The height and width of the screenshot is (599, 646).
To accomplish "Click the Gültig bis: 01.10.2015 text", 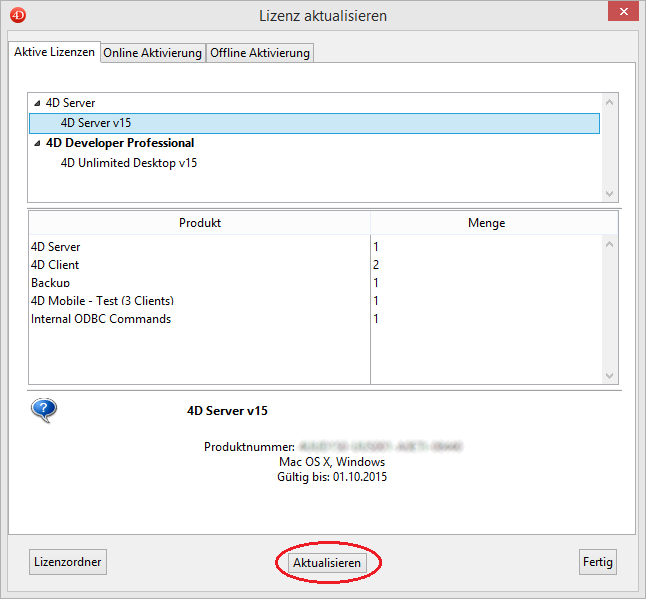I will [332, 477].
